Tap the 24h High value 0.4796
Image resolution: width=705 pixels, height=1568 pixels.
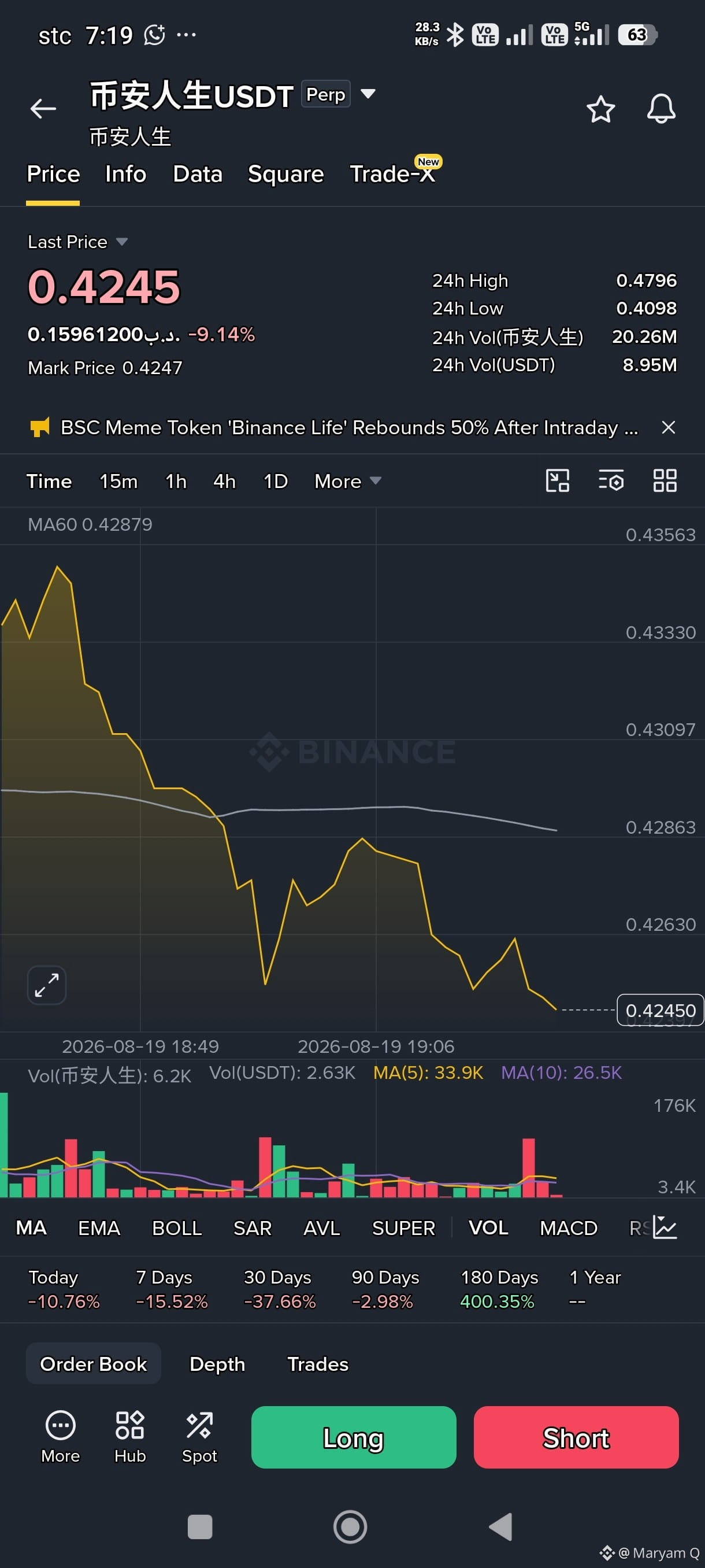click(646, 280)
